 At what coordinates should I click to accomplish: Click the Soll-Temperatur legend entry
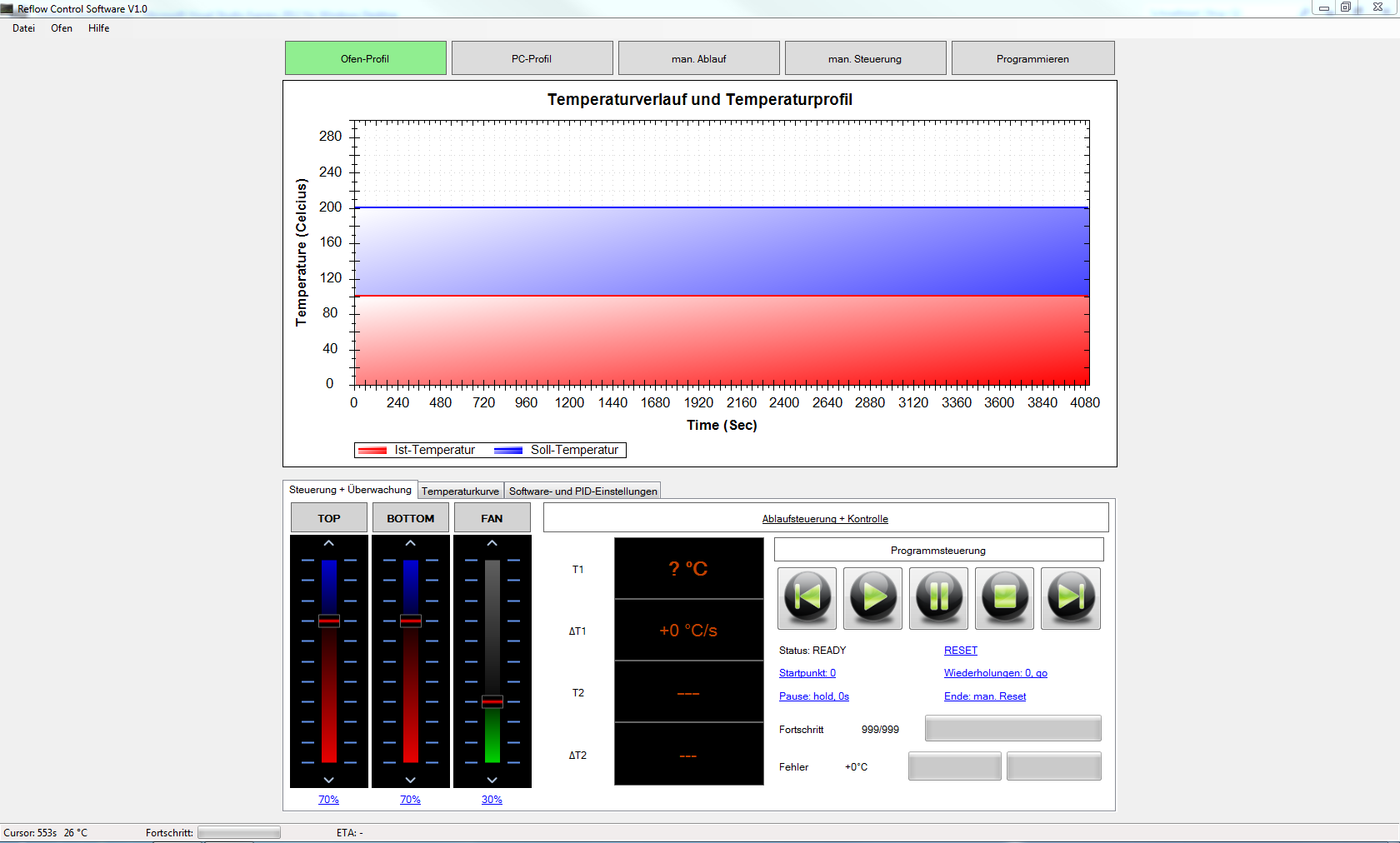[557, 450]
